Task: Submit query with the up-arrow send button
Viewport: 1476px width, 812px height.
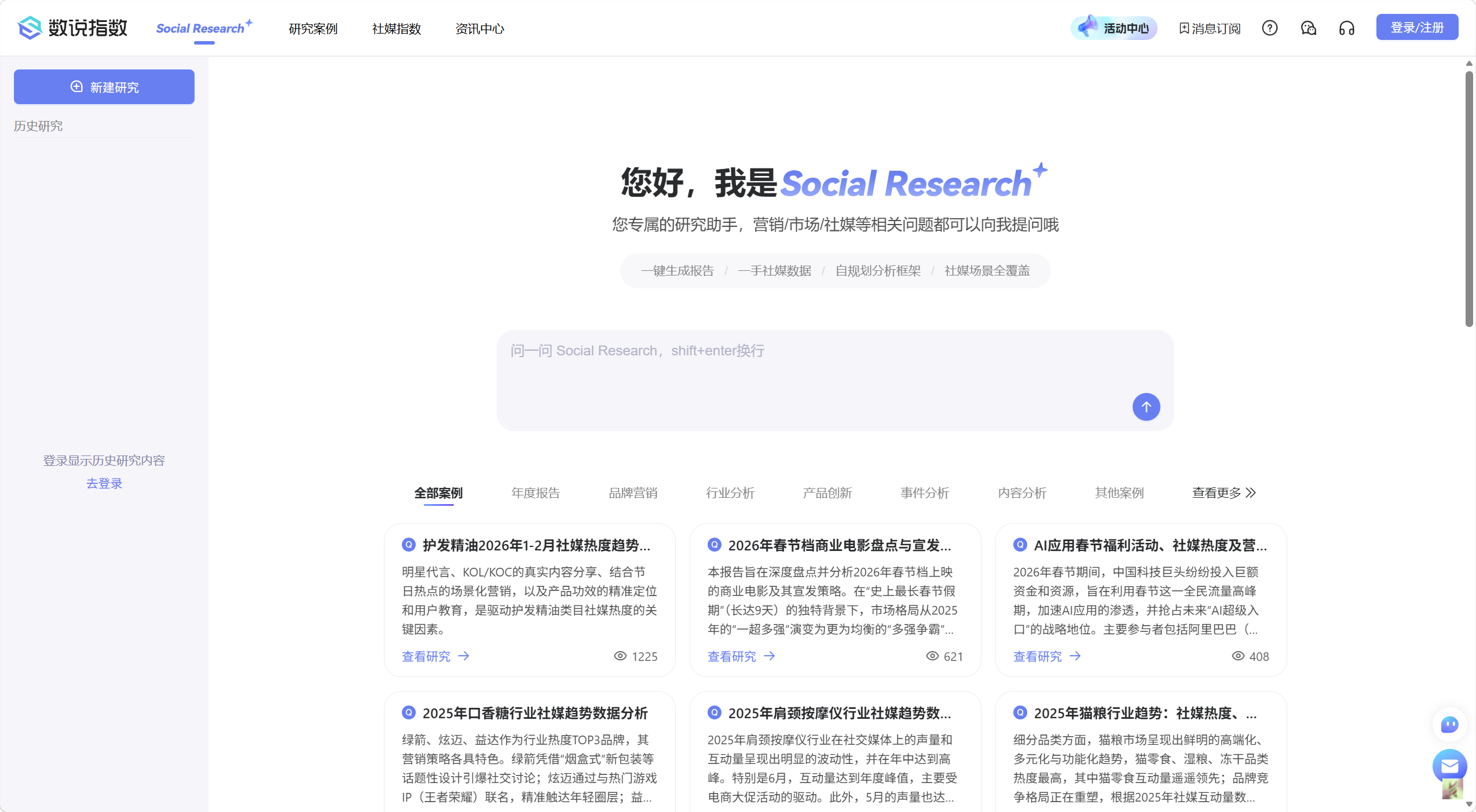Action: pyautogui.click(x=1146, y=407)
